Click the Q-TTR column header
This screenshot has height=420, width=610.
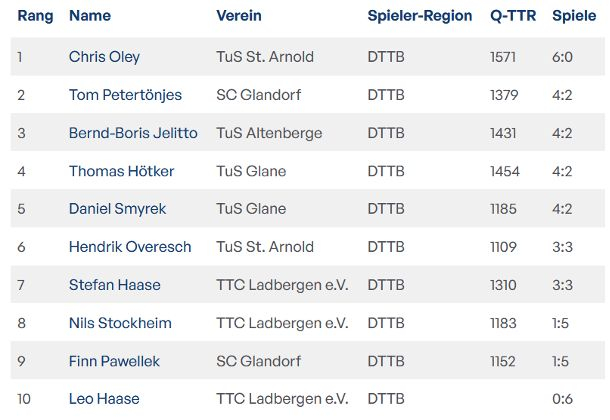click(511, 16)
